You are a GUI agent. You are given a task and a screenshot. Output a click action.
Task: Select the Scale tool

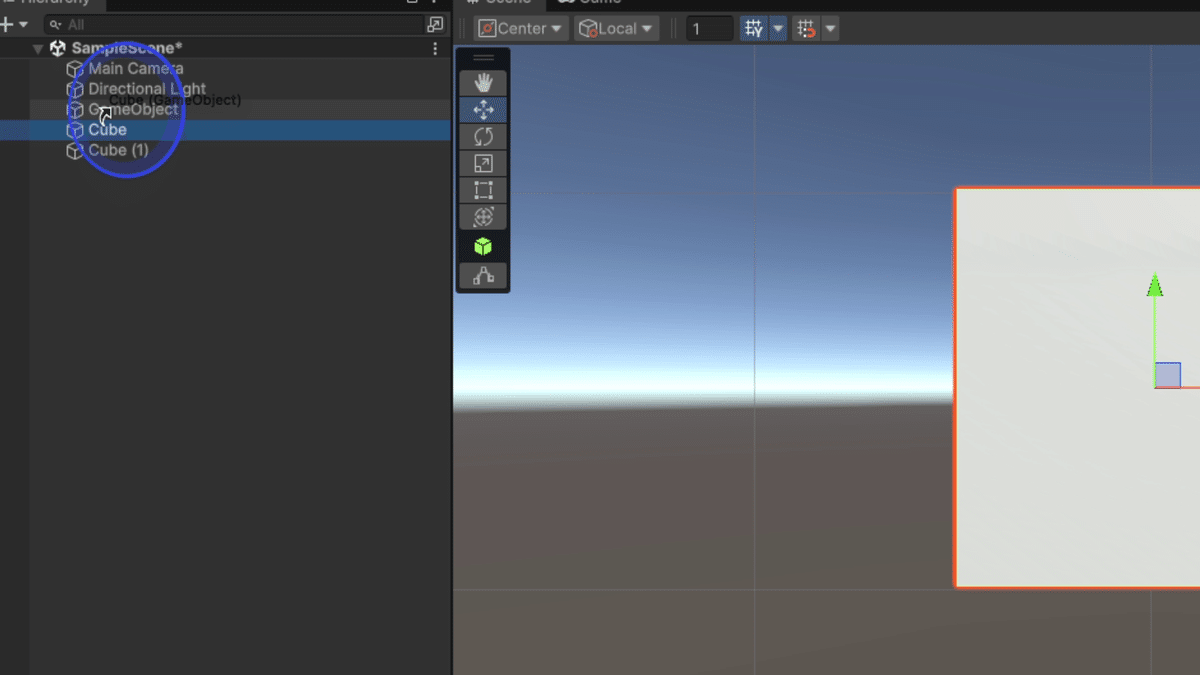(x=483, y=164)
